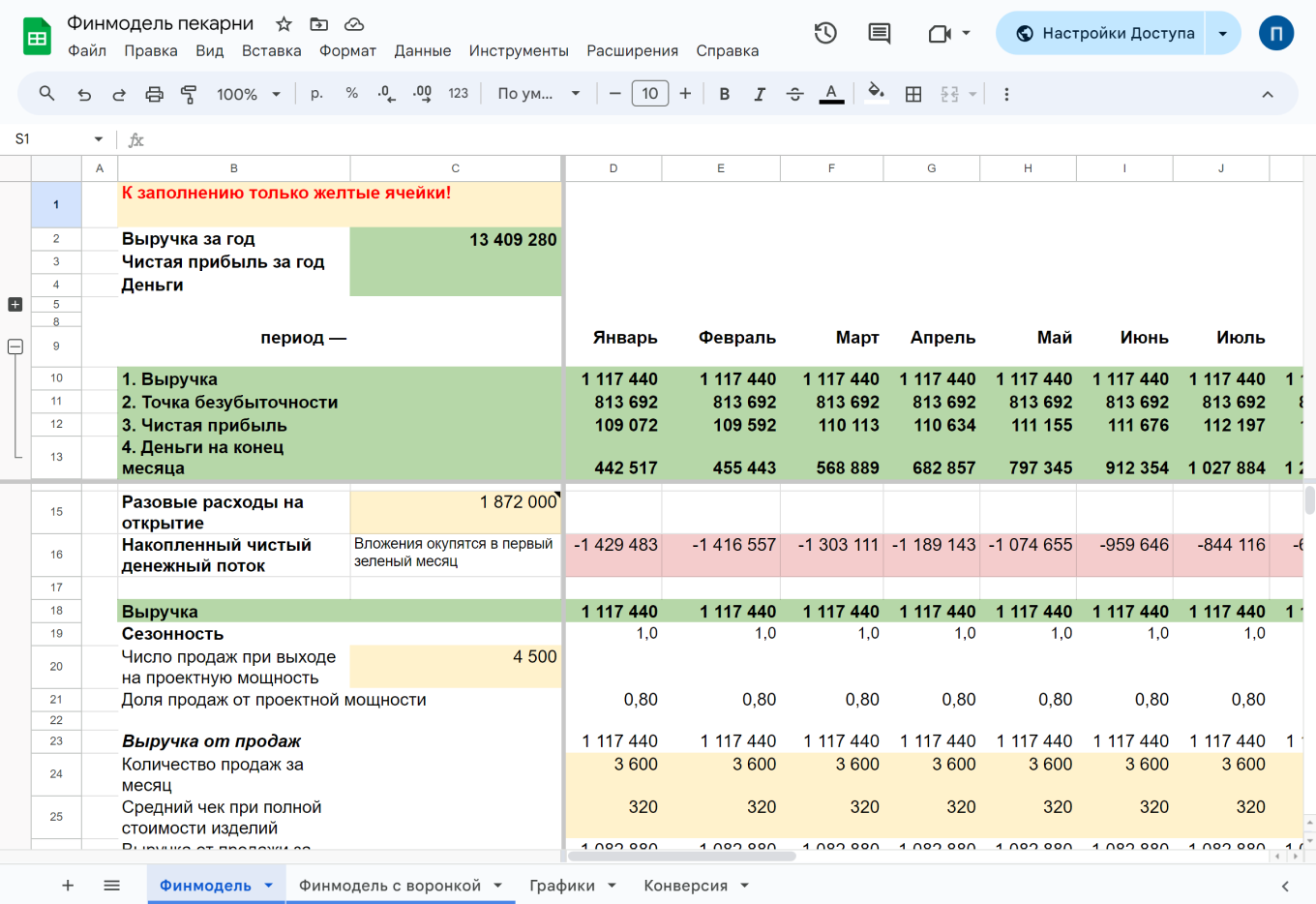
Task: Click add new sheet plus button
Action: click(68, 886)
